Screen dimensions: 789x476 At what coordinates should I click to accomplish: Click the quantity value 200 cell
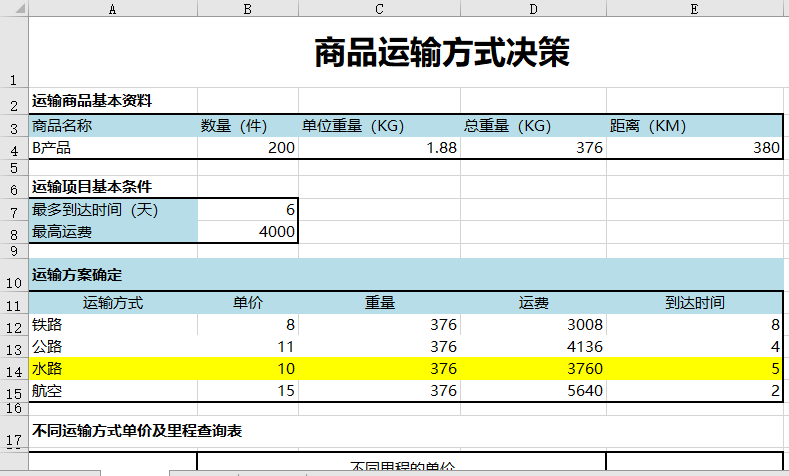(x=247, y=148)
